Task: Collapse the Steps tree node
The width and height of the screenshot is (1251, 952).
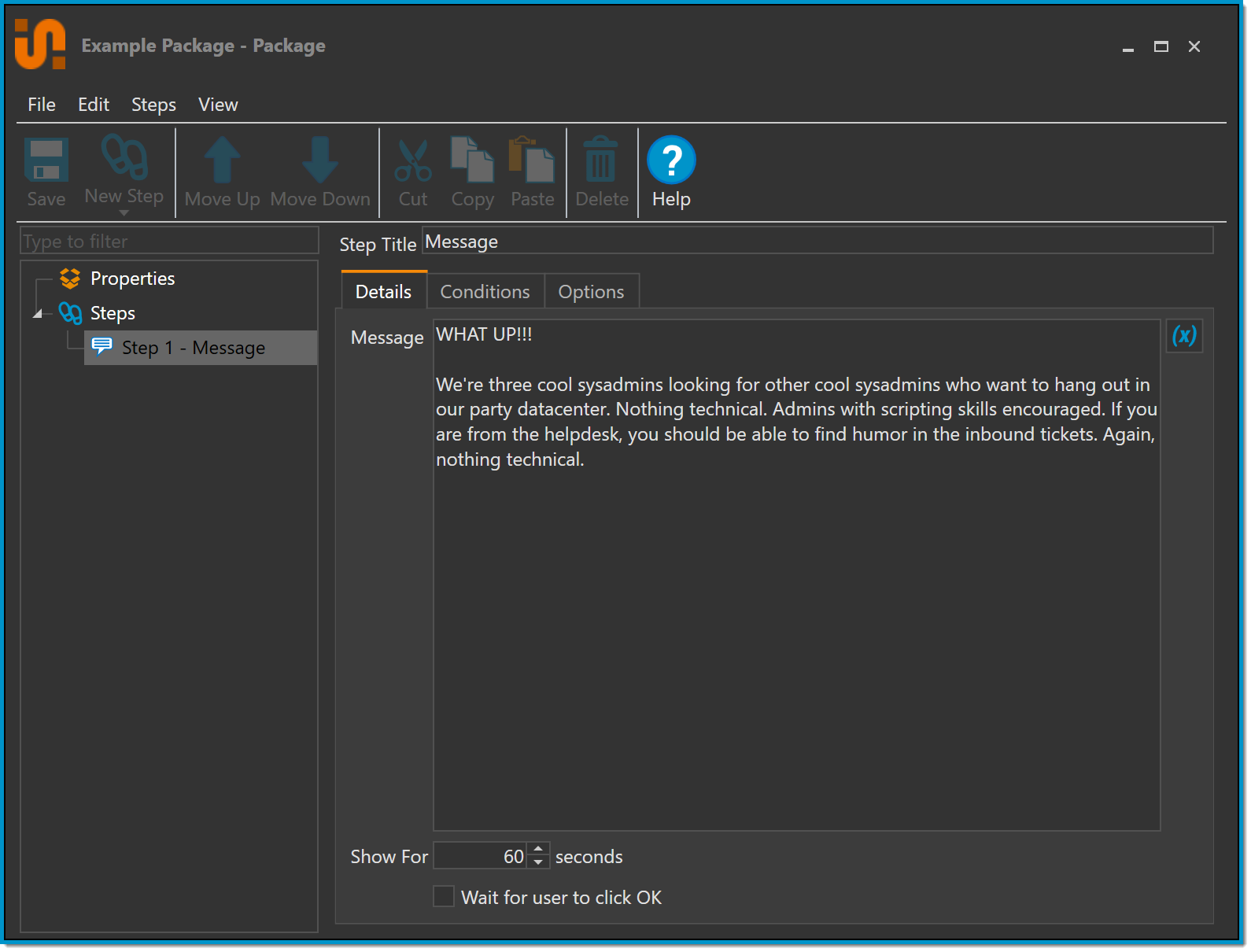Action: pyautogui.click(x=38, y=314)
